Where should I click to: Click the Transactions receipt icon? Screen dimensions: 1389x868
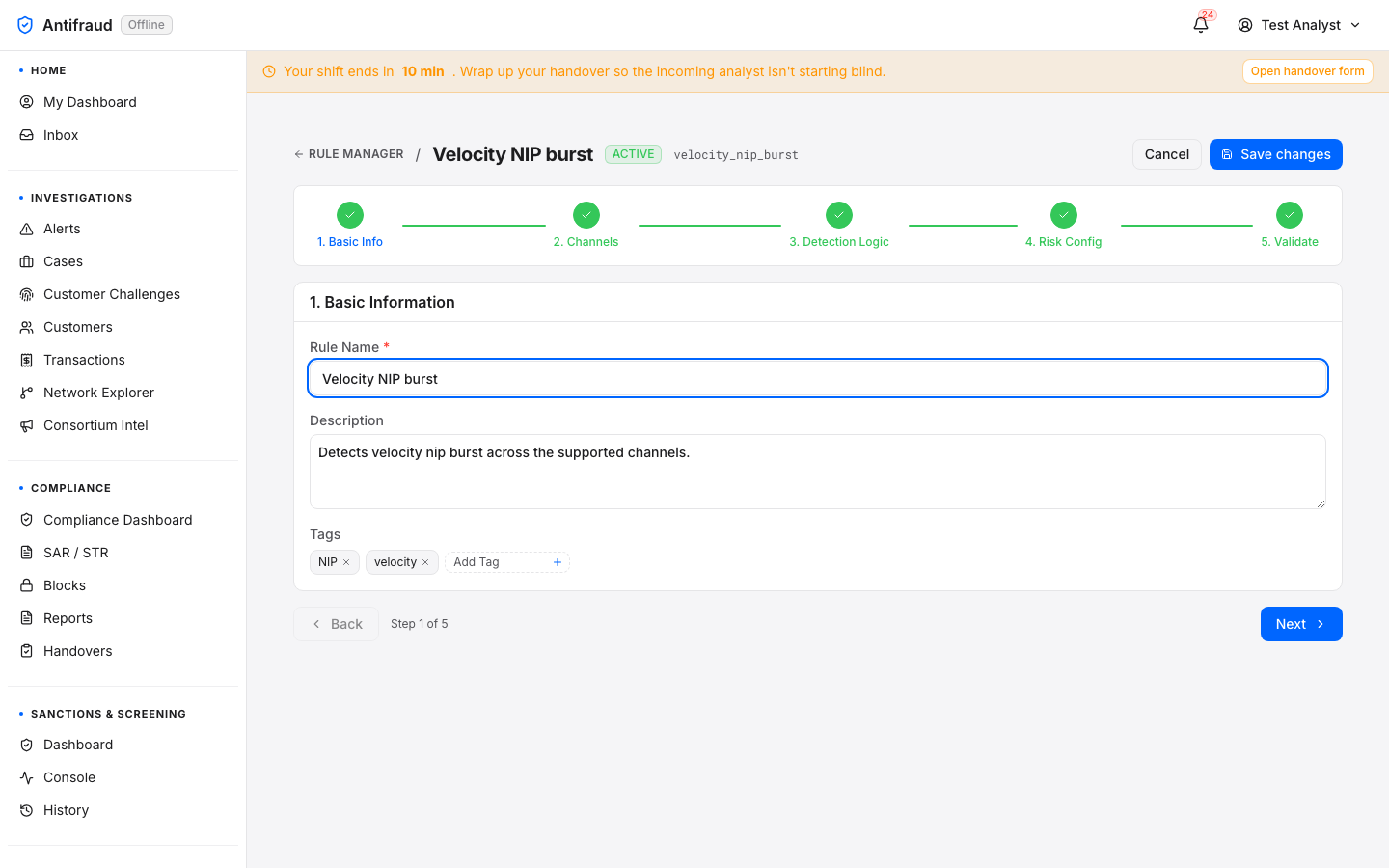27,360
